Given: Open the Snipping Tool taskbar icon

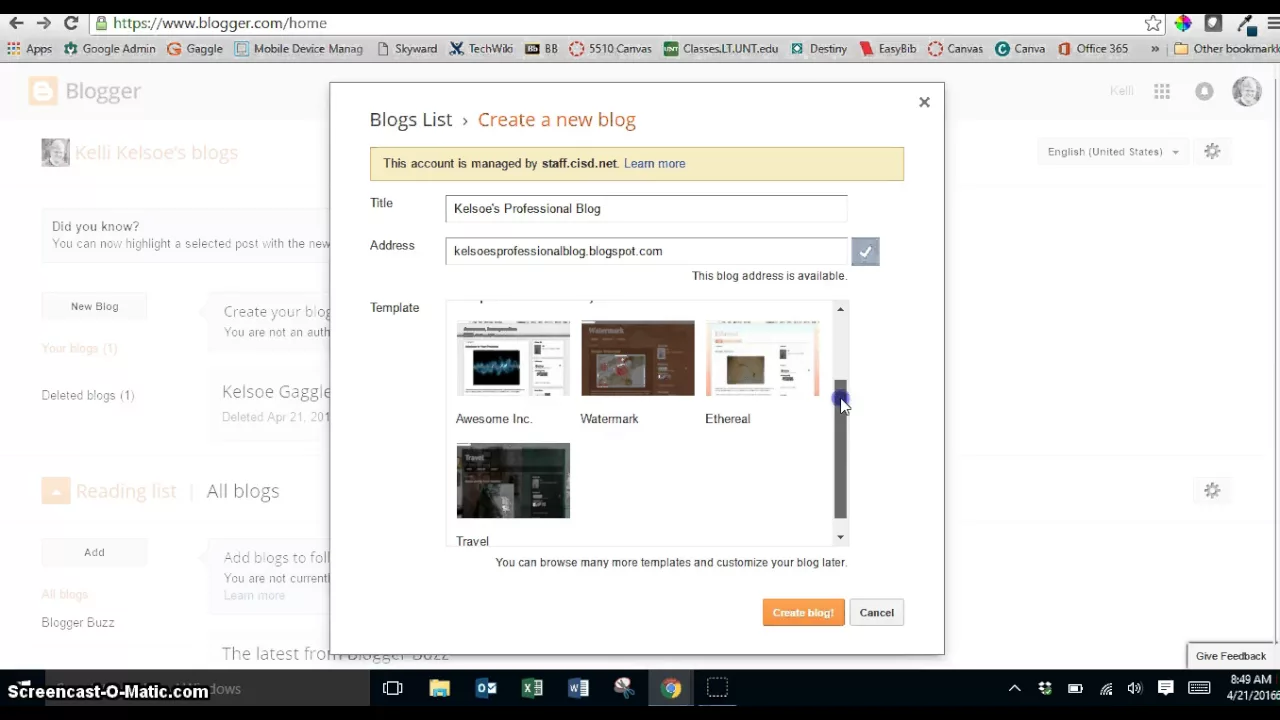Looking at the screenshot, I should [624, 688].
